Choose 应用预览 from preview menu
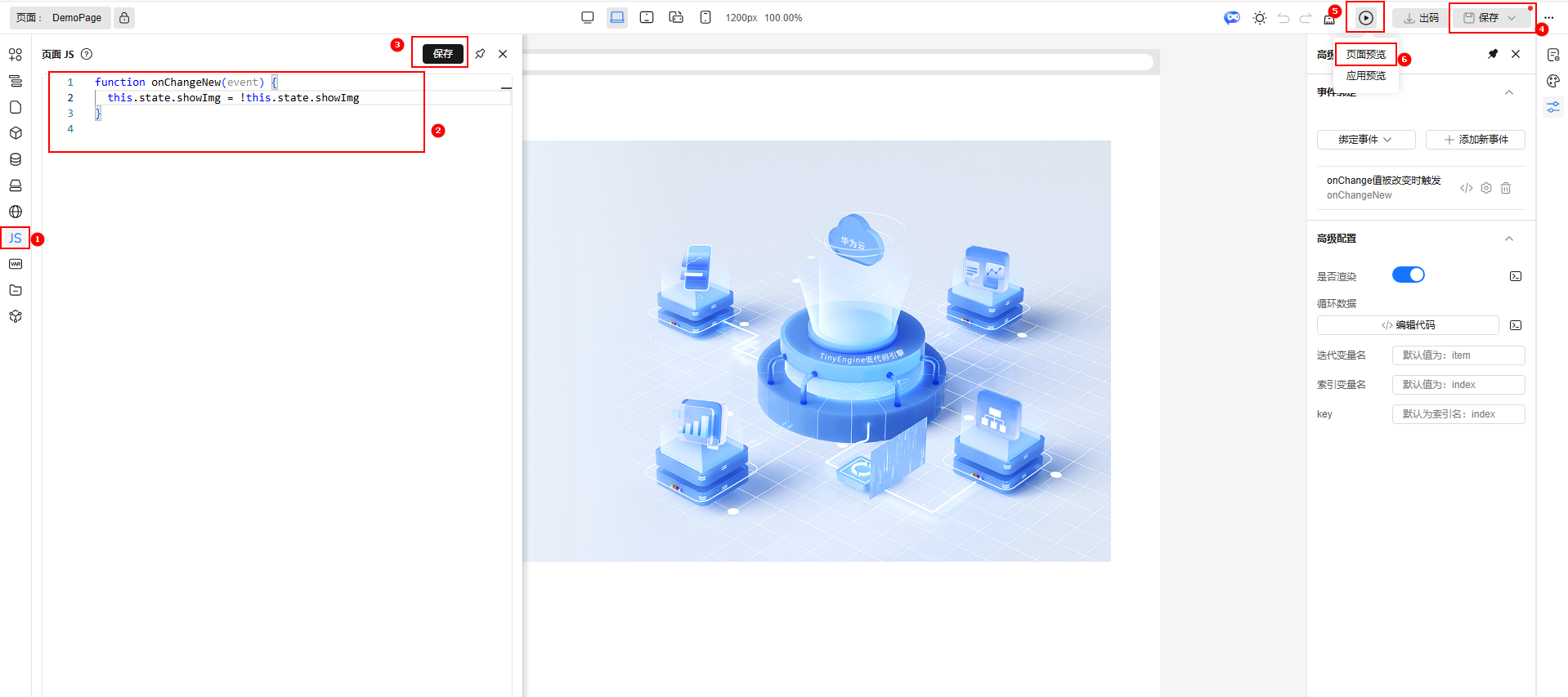 pos(1365,76)
